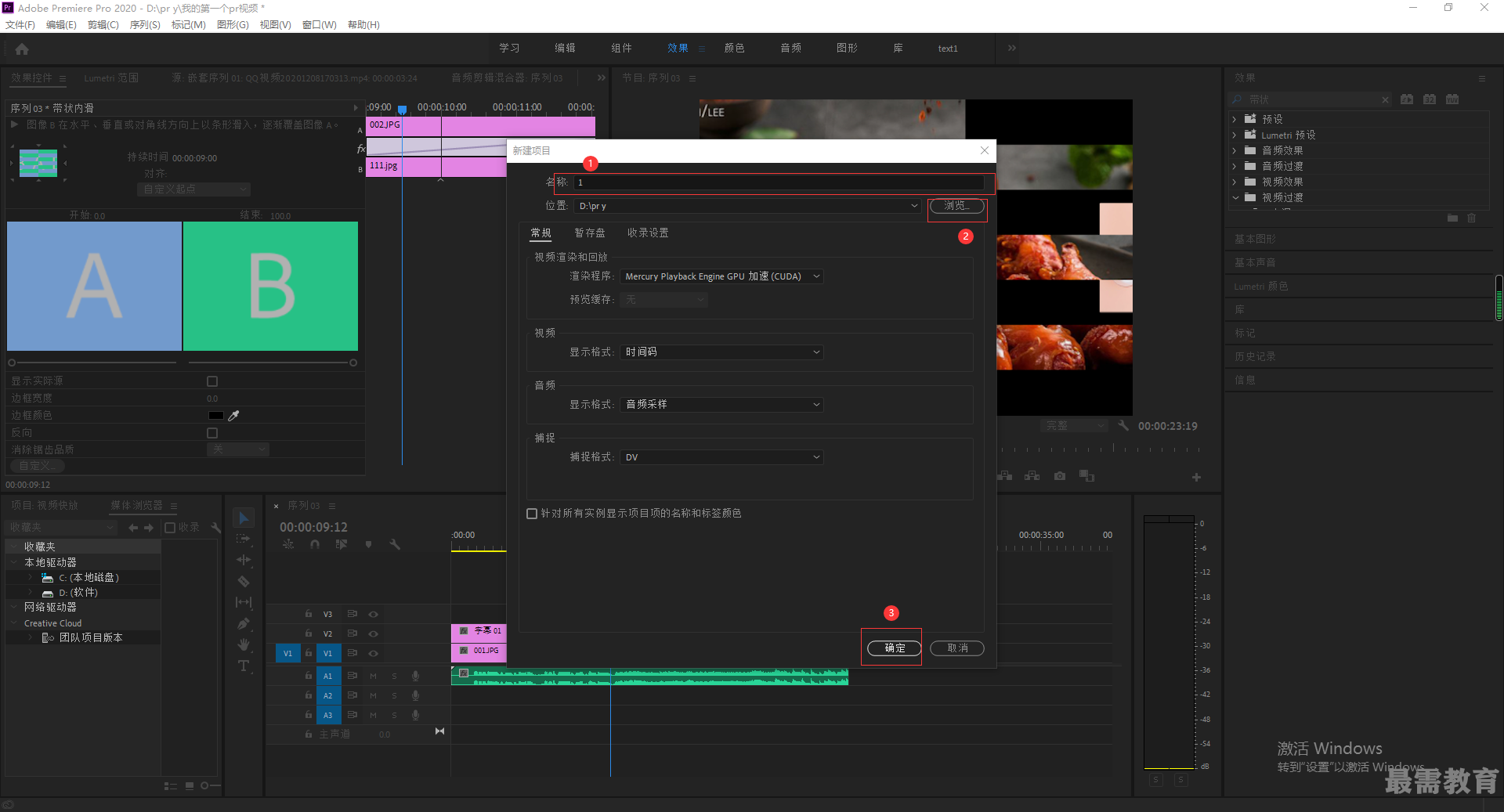Click the 32-bit Color effects filter icon
The width and height of the screenshot is (1504, 812).
click(1430, 99)
